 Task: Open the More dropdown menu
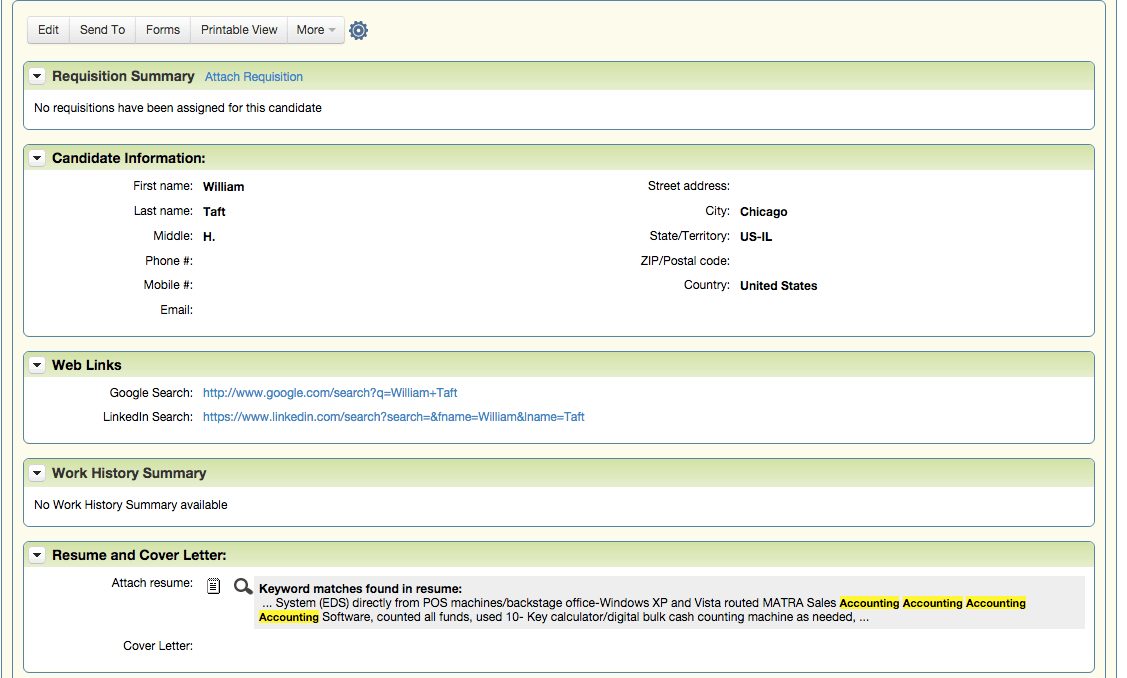pos(316,30)
